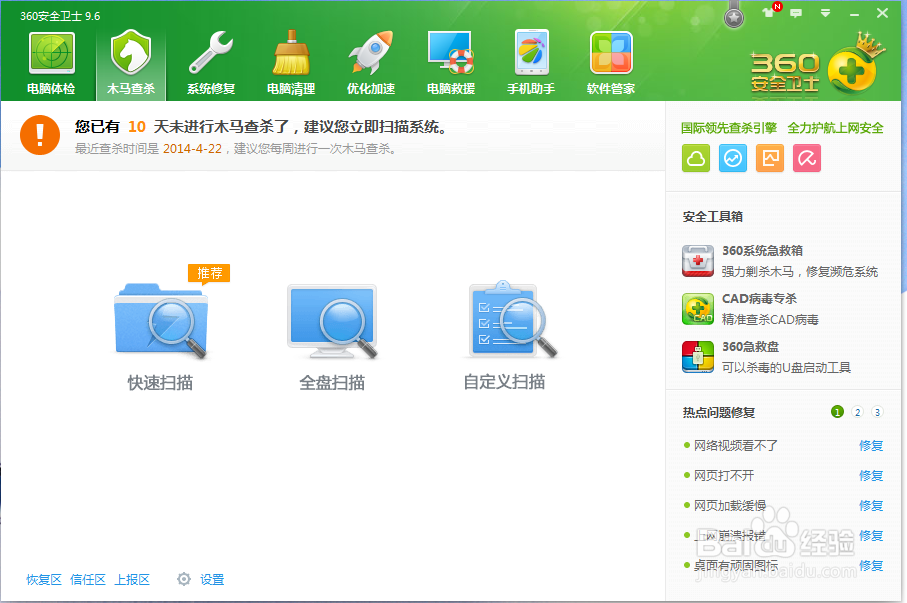Viewport: 907px width, 603px height.
Task: Click the 热点问题修复 heading
Action: (x=719, y=412)
